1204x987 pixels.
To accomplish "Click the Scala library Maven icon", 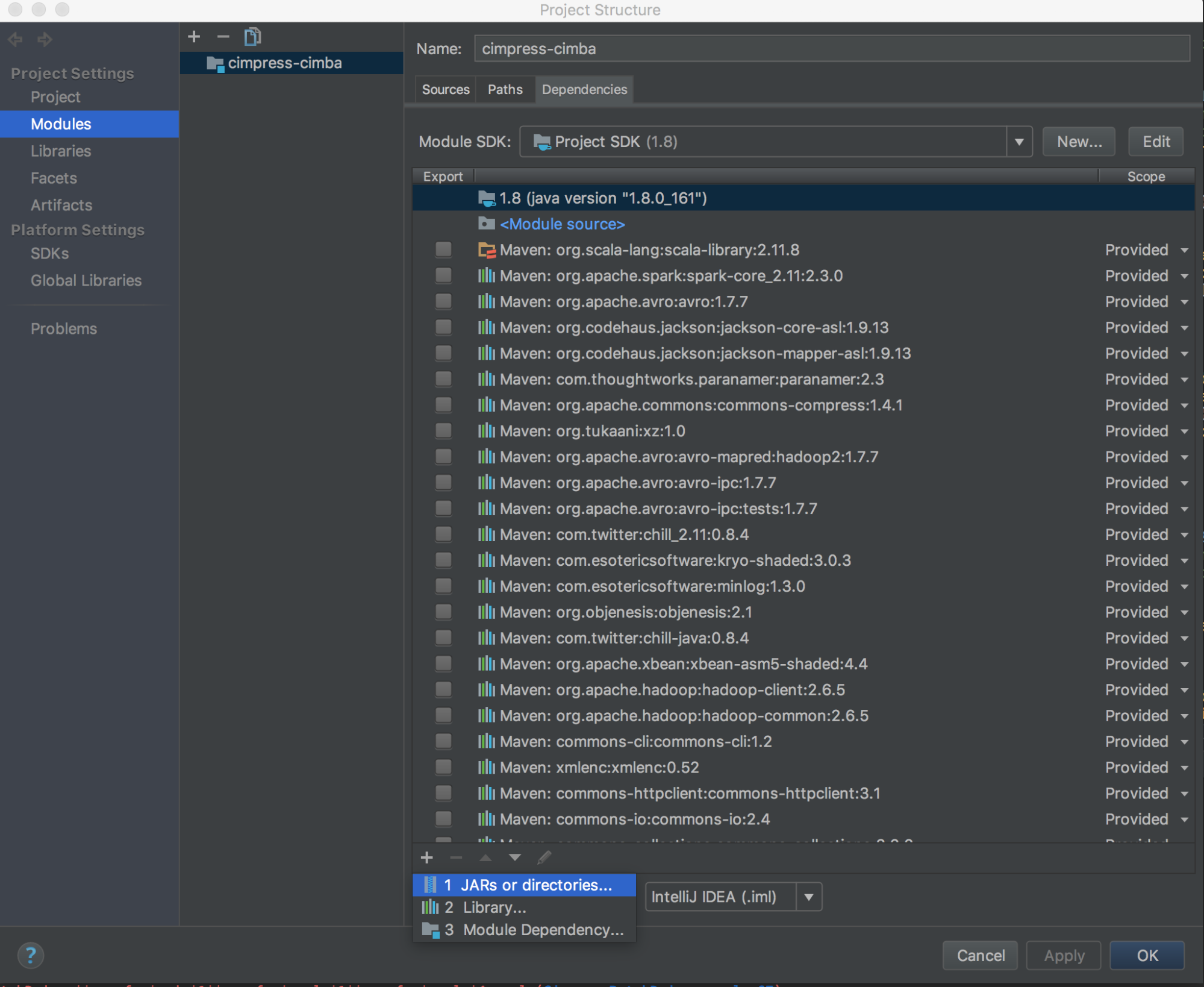I will [487, 249].
